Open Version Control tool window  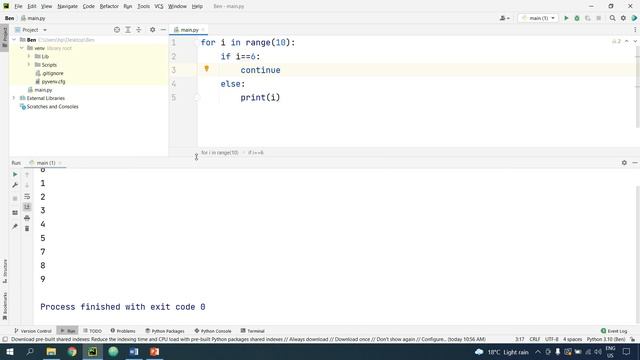(x=33, y=331)
